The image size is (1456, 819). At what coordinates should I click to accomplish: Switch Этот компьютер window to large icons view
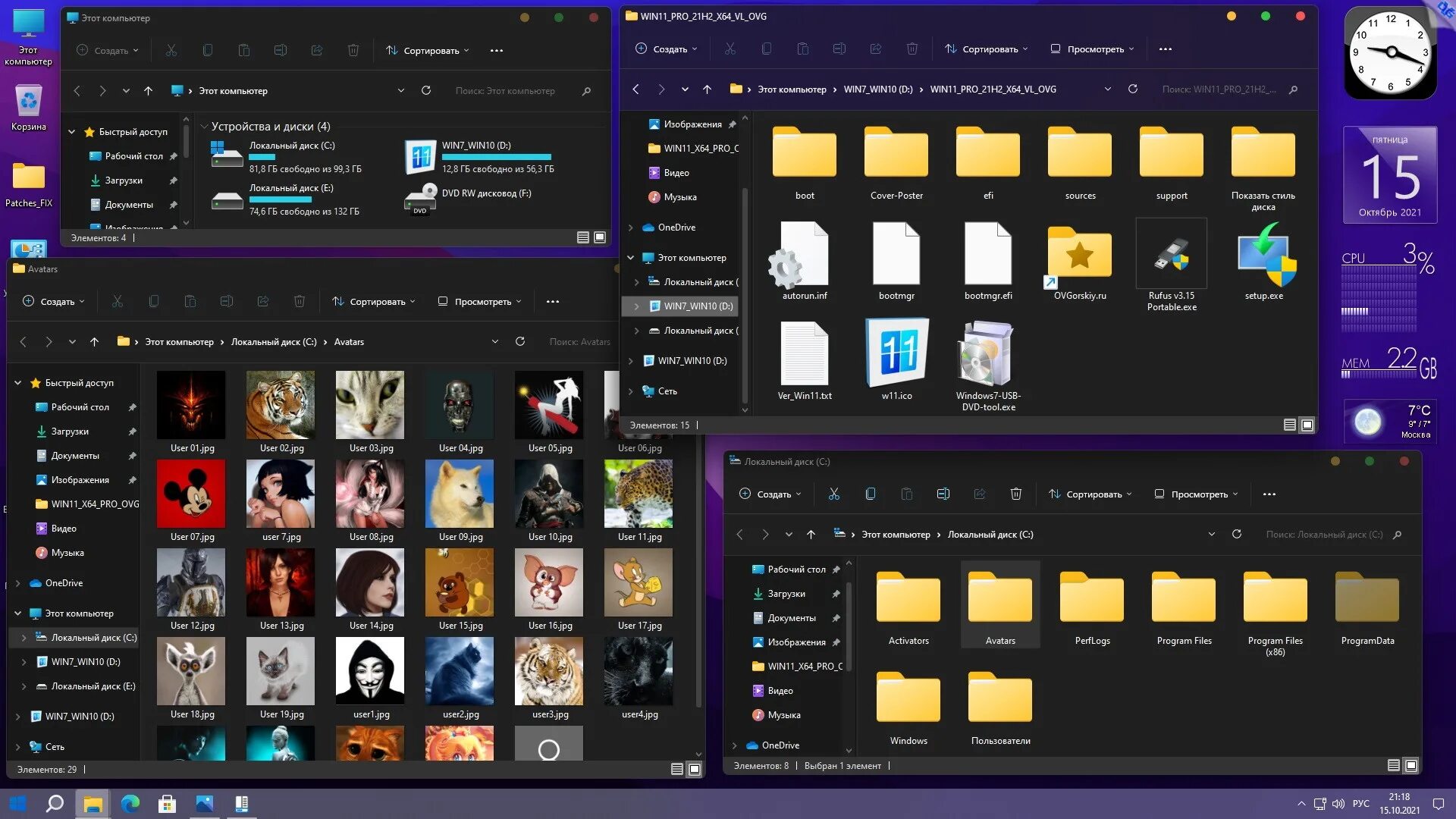[600, 238]
